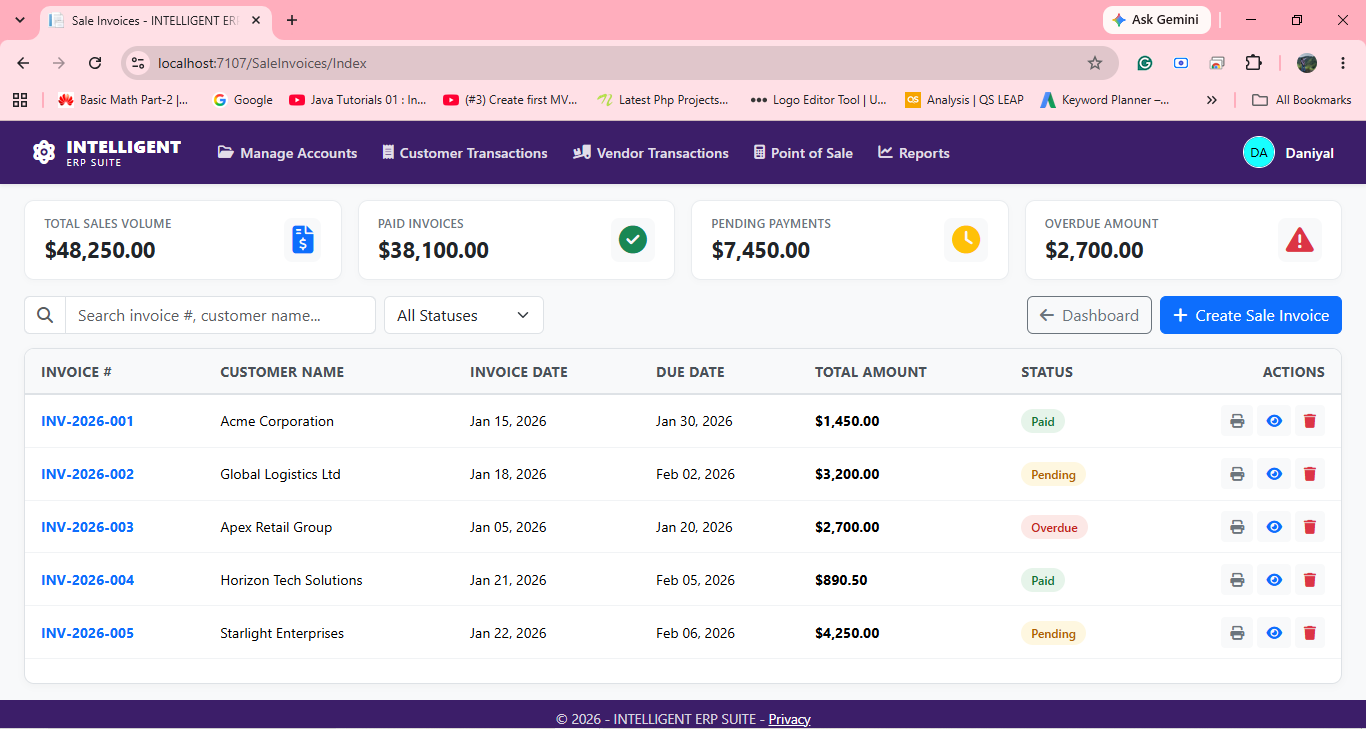Delete the Horizon Tech Solutions invoice
Screen dimensions: 1366x729
tap(1309, 580)
